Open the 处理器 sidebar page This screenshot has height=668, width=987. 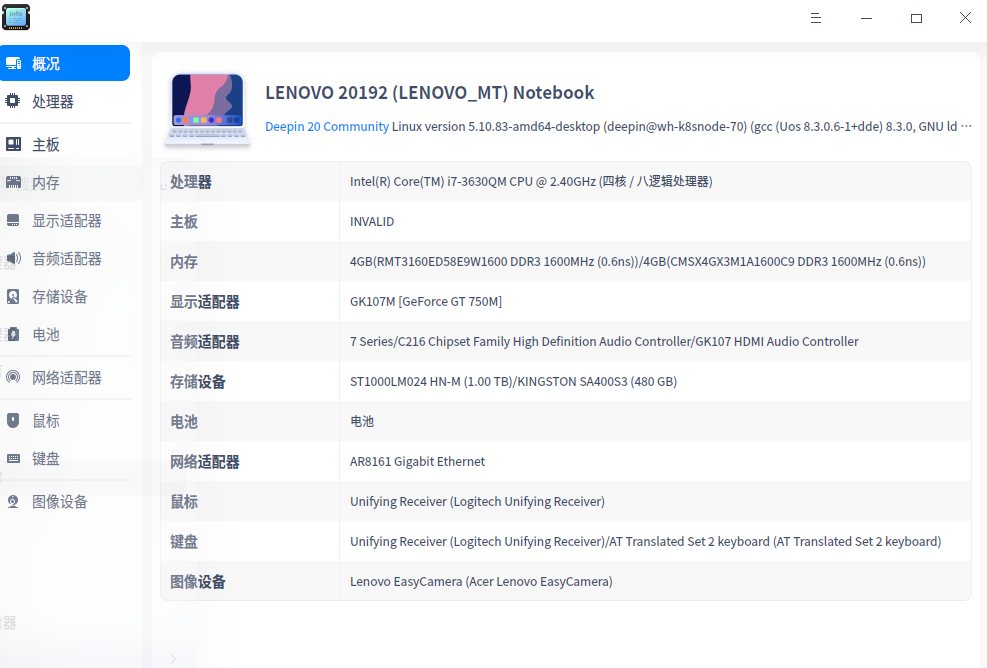(65, 101)
